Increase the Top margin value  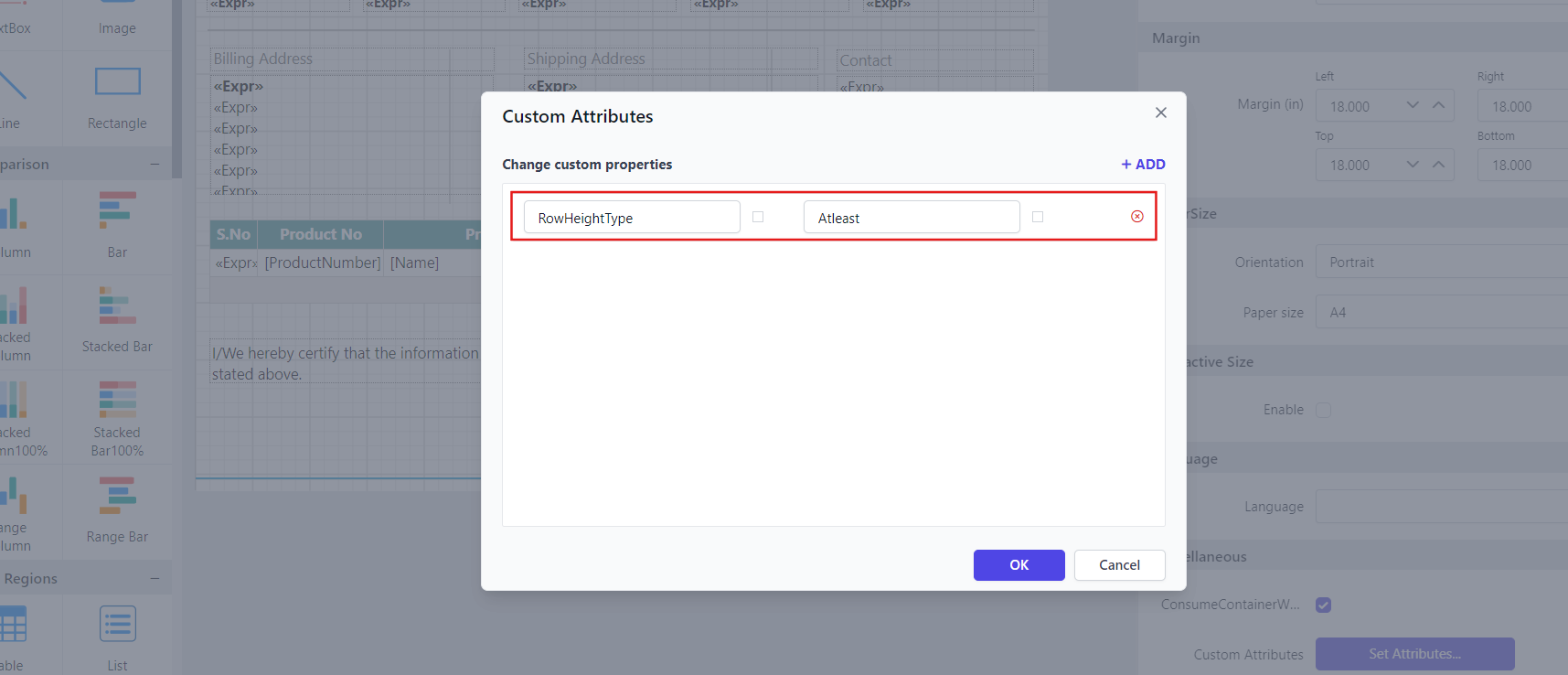tap(1438, 165)
